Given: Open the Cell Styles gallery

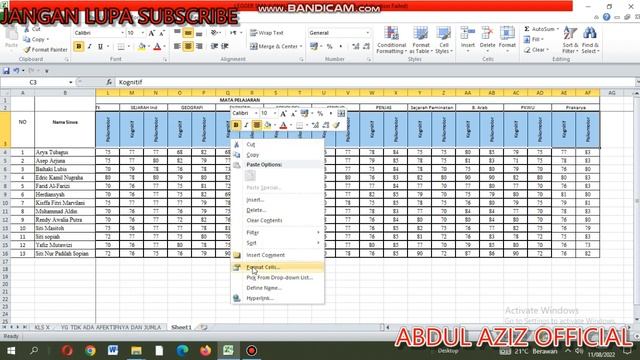Looking at the screenshot, I should [443, 40].
